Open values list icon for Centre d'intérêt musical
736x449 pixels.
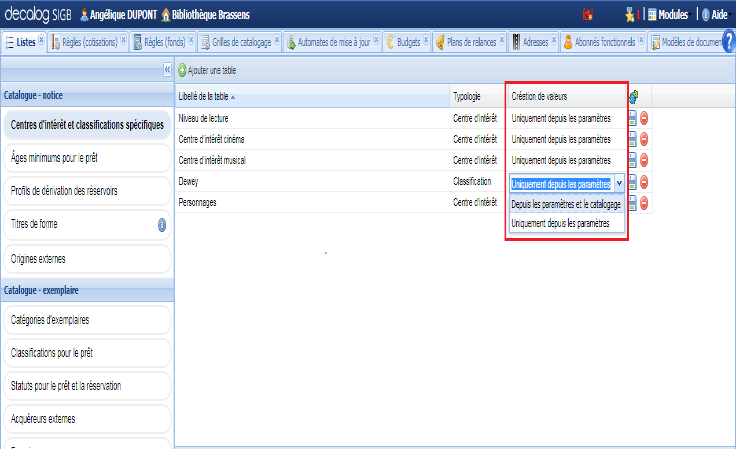click(633, 160)
